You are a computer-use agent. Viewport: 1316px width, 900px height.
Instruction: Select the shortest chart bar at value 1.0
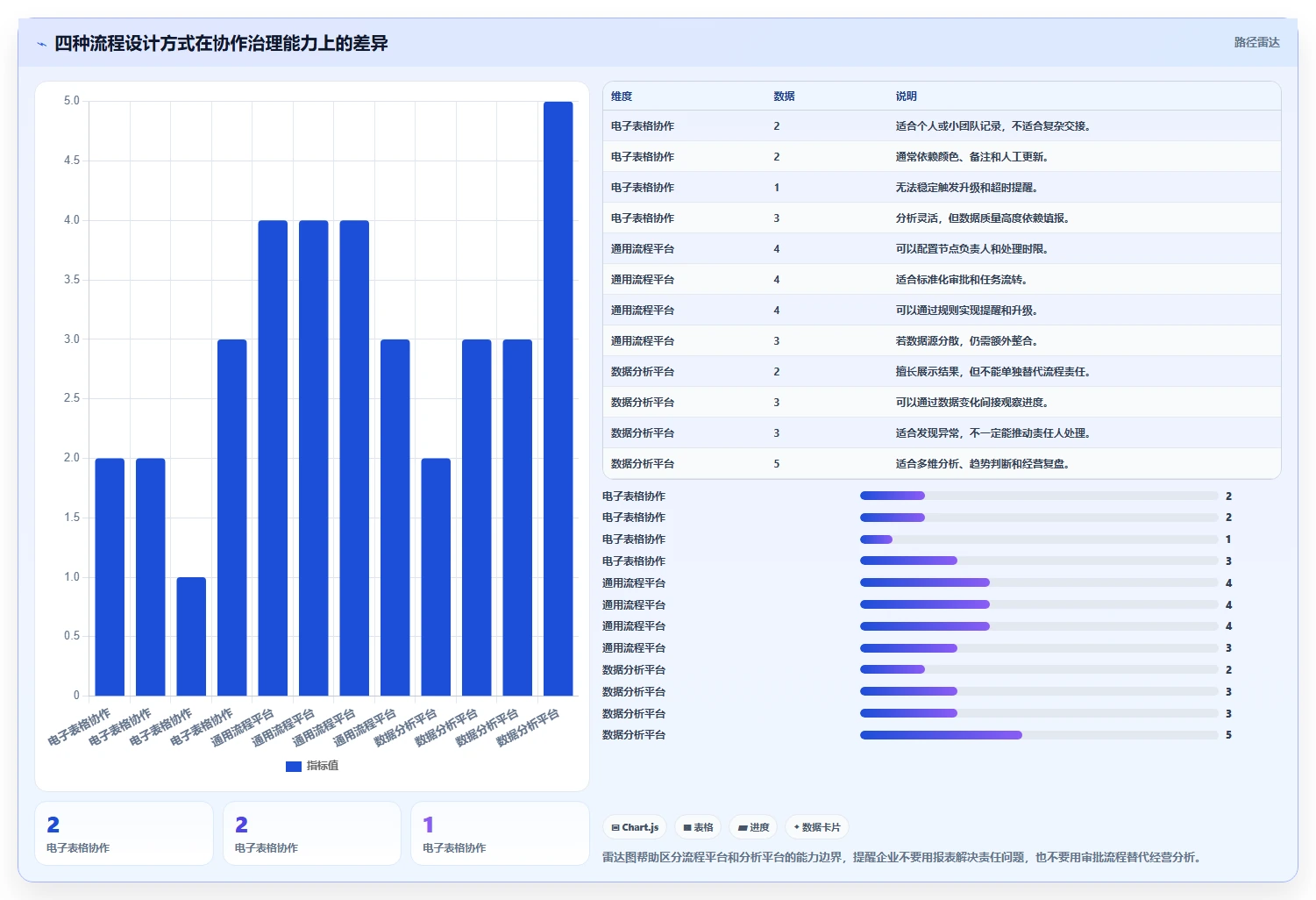click(191, 636)
